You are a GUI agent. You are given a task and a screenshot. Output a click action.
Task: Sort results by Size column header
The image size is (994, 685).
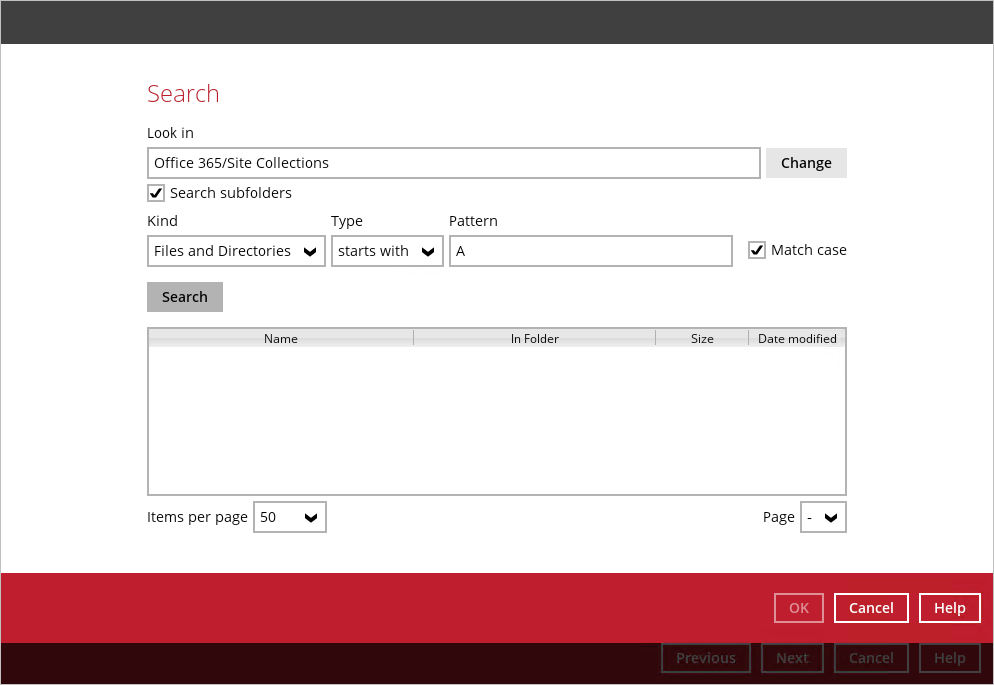click(x=702, y=339)
